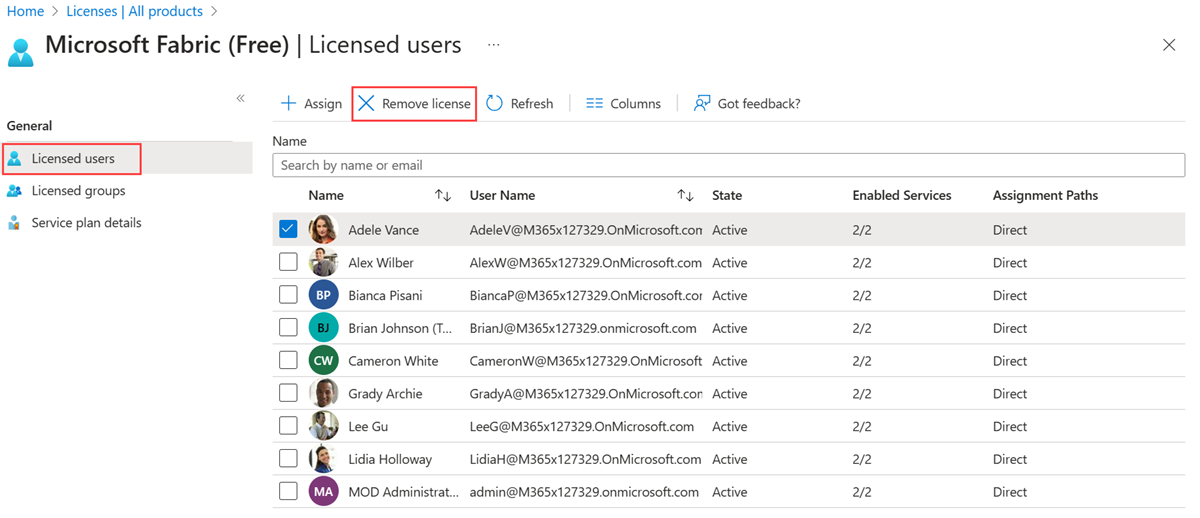1200x518 pixels.
Task: Sort by User Name column arrows
Action: point(685,196)
